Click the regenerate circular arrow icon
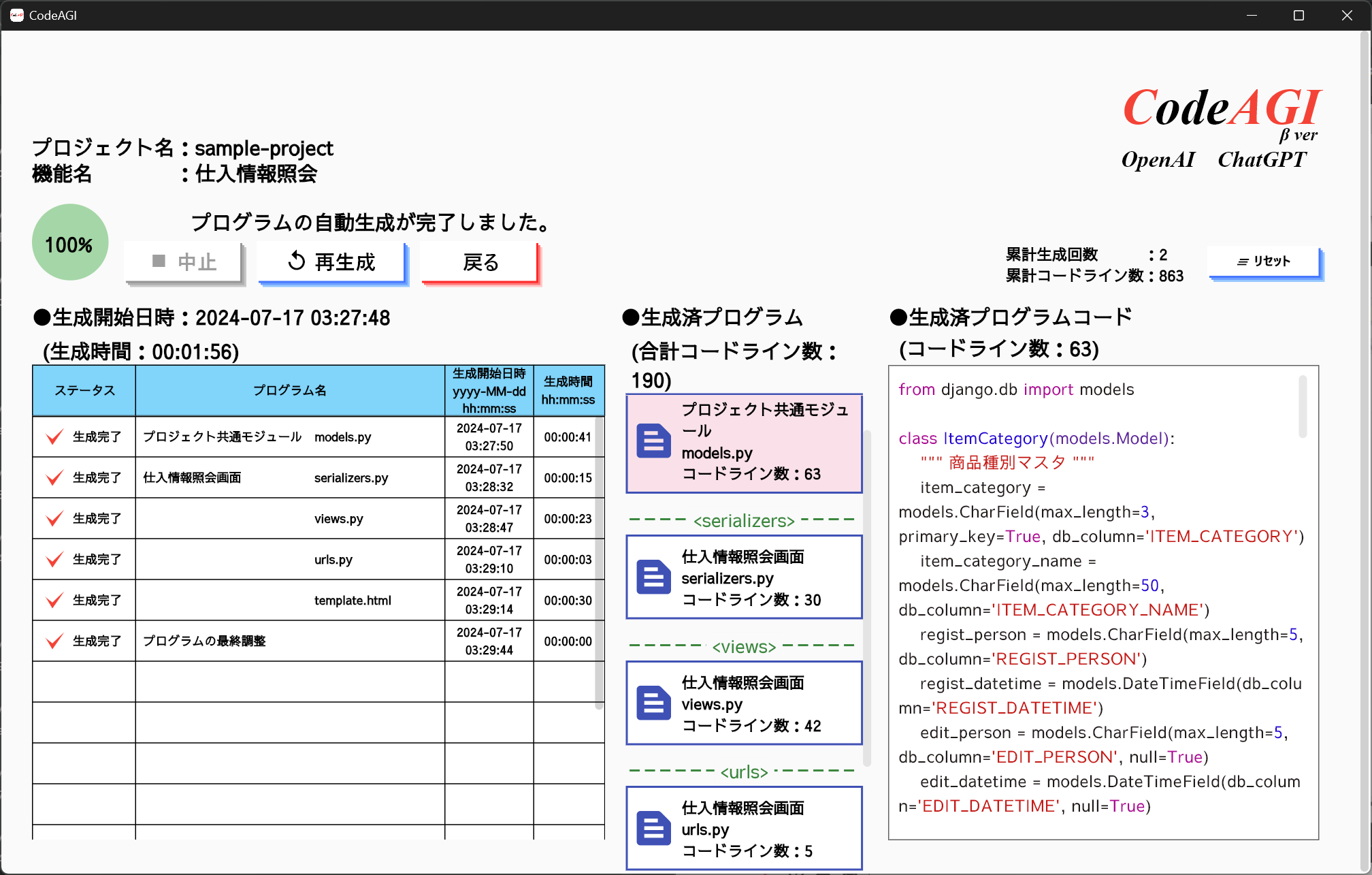The width and height of the screenshot is (1372, 875). [297, 261]
